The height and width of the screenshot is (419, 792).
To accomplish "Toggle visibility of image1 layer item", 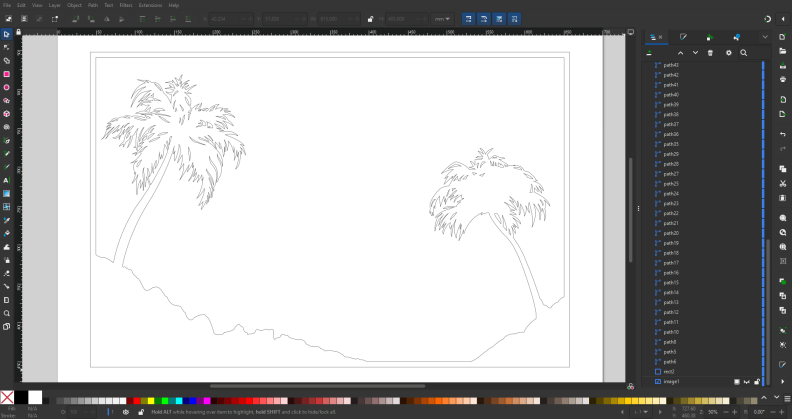I will [747, 382].
